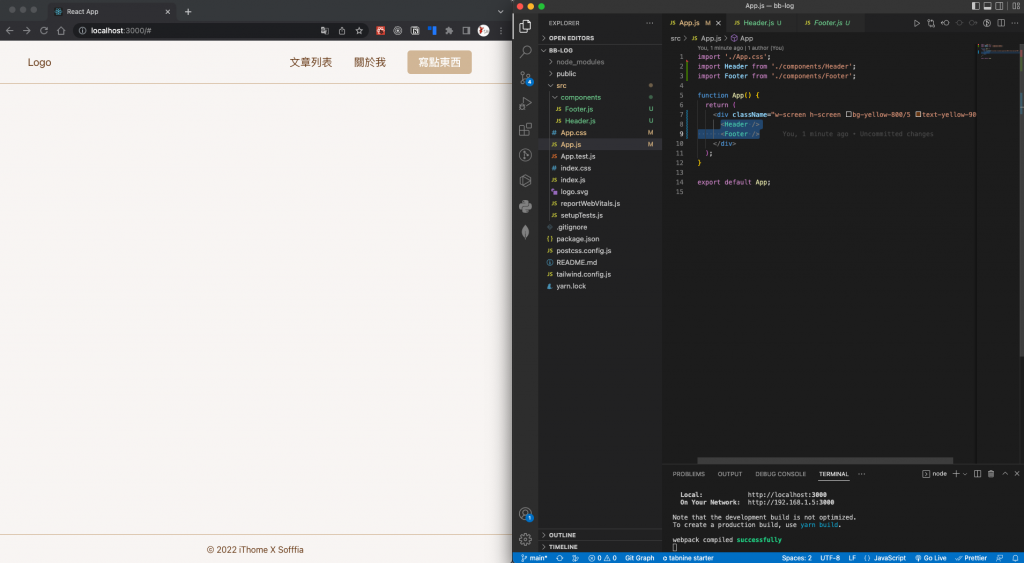This screenshot has height=563, width=1024.
Task: Click the translate page icon in address bar
Action: (325, 31)
